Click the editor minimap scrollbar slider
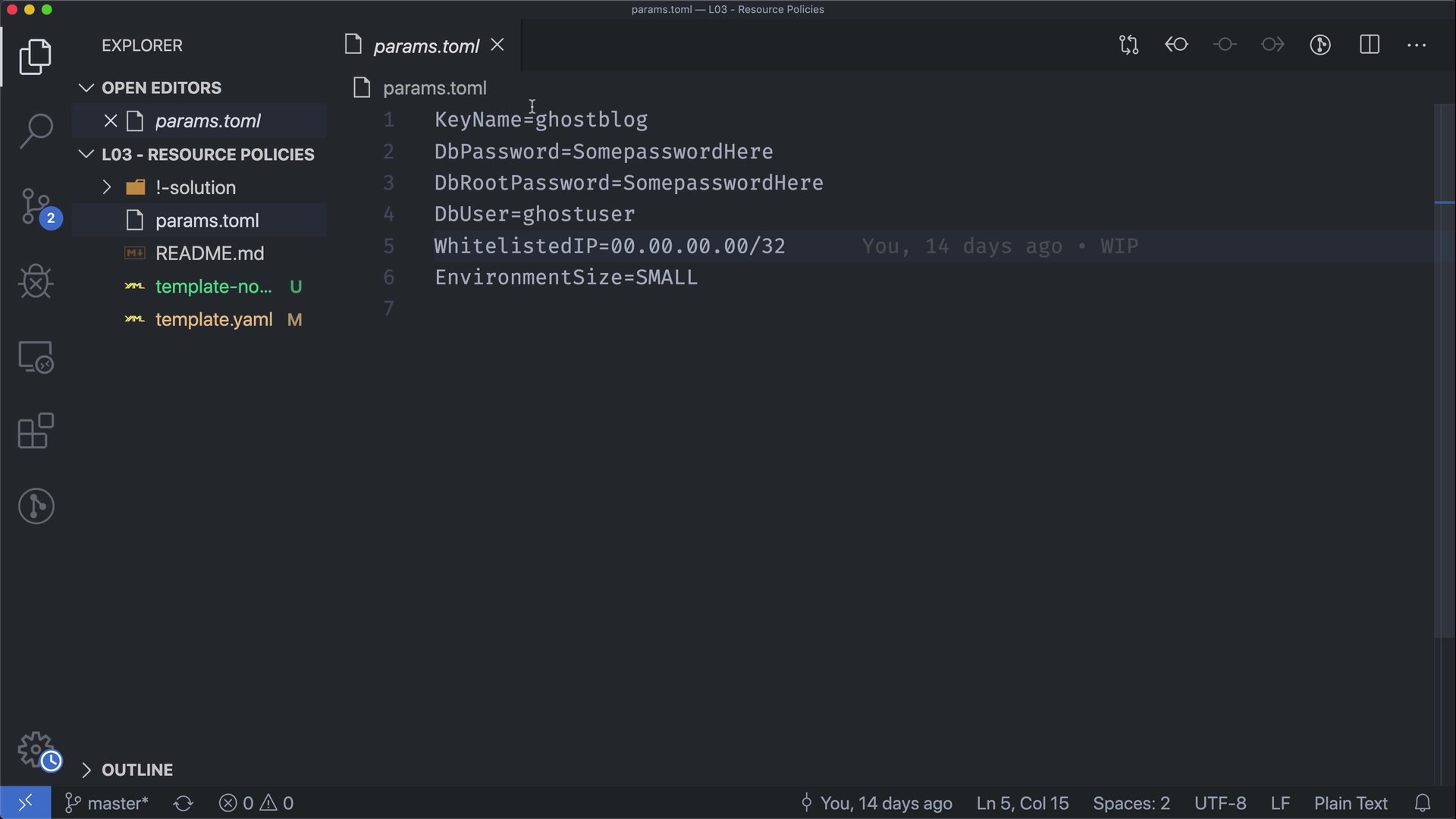Viewport: 1456px width, 819px height. (x=1444, y=372)
